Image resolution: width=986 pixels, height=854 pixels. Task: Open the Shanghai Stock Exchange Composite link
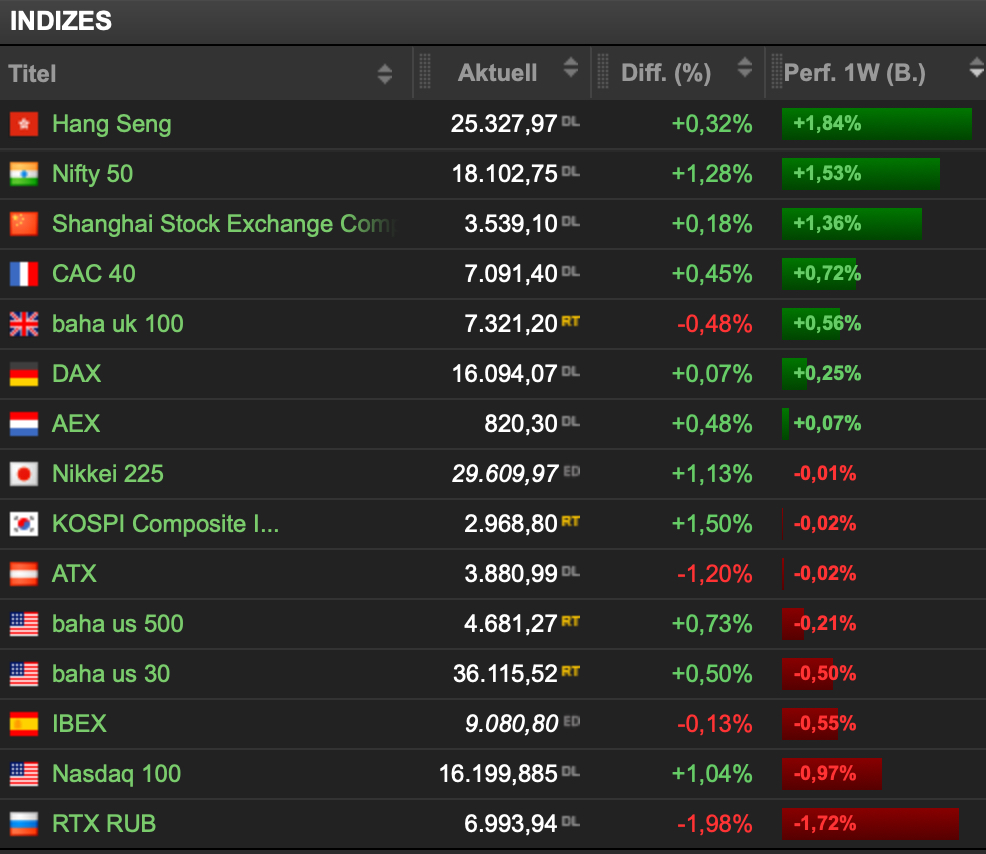tap(223, 225)
